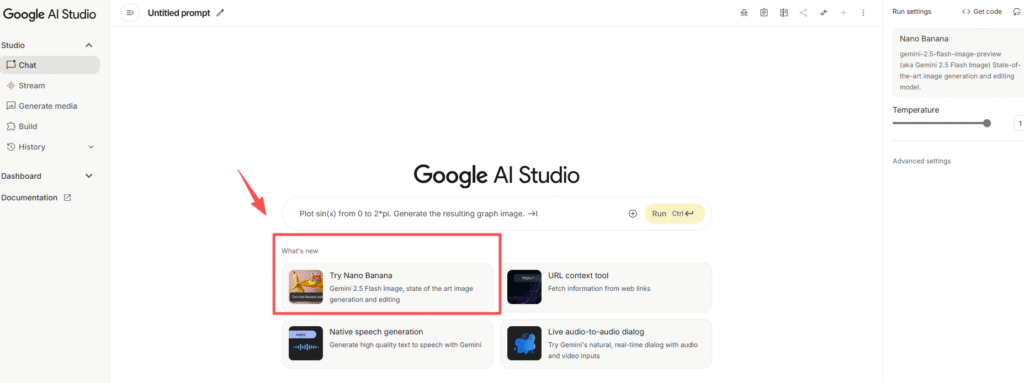1024x383 pixels.
Task: Click the external link icon next to Documentation
Action: 67,197
